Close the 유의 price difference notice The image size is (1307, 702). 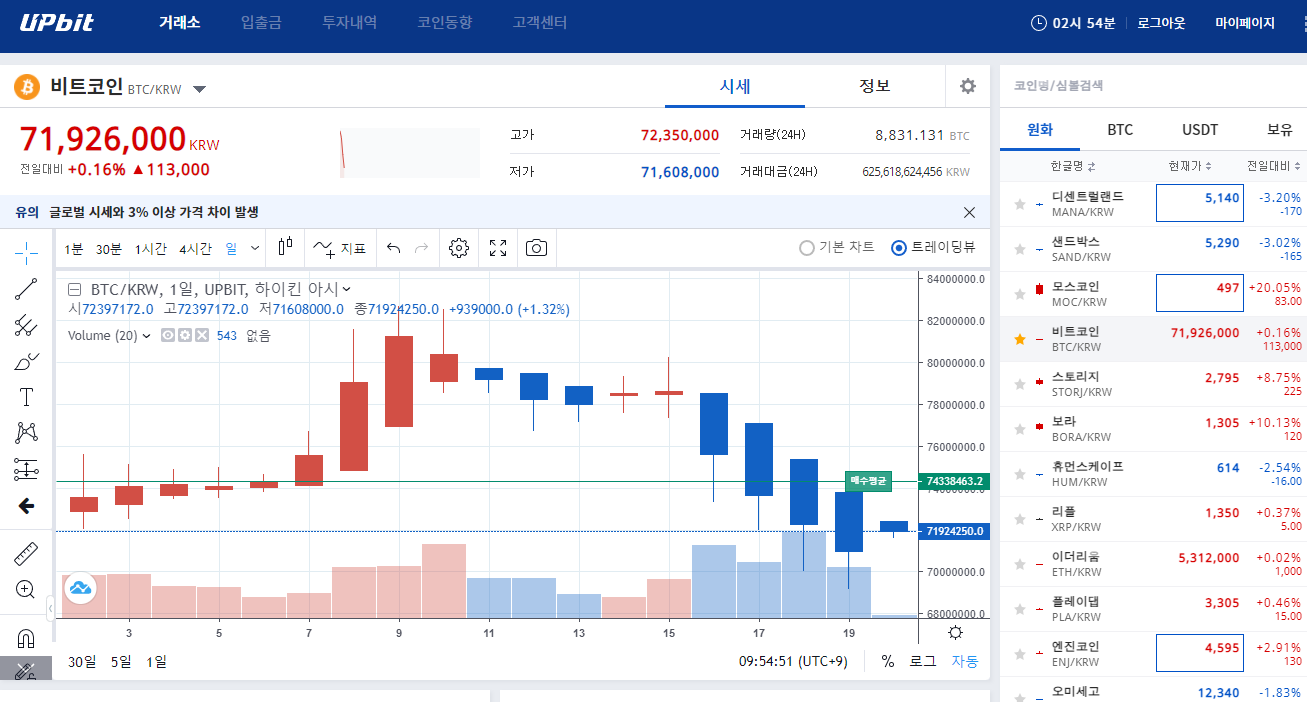(969, 212)
